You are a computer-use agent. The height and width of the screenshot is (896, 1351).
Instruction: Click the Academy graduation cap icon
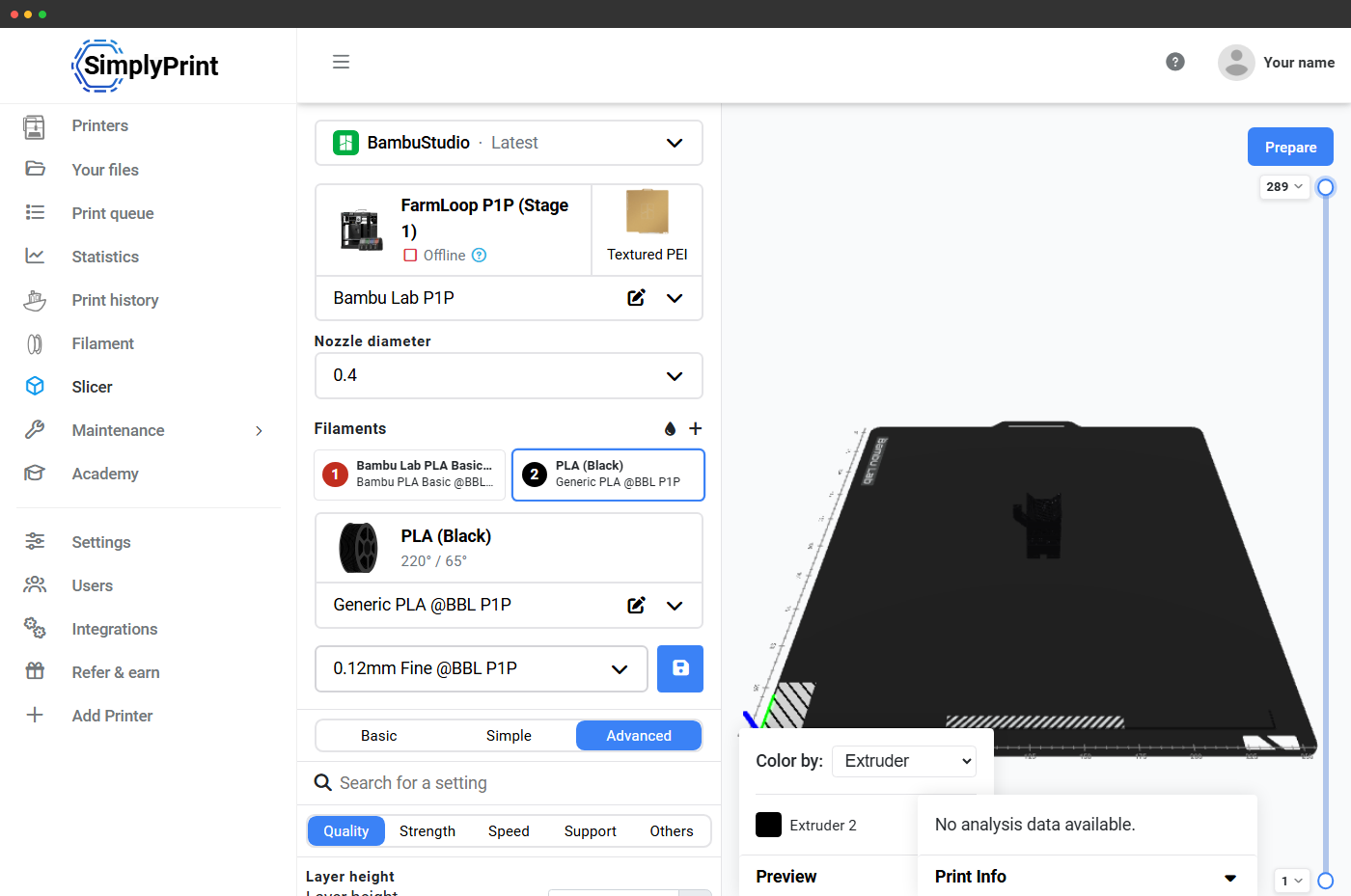[x=35, y=473]
